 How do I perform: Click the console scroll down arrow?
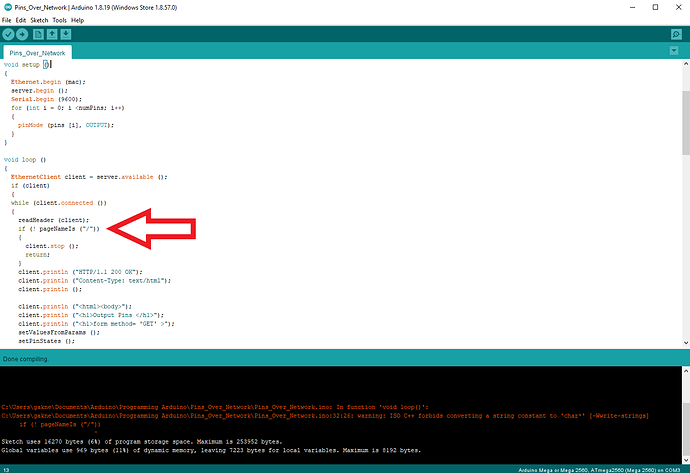point(686,460)
